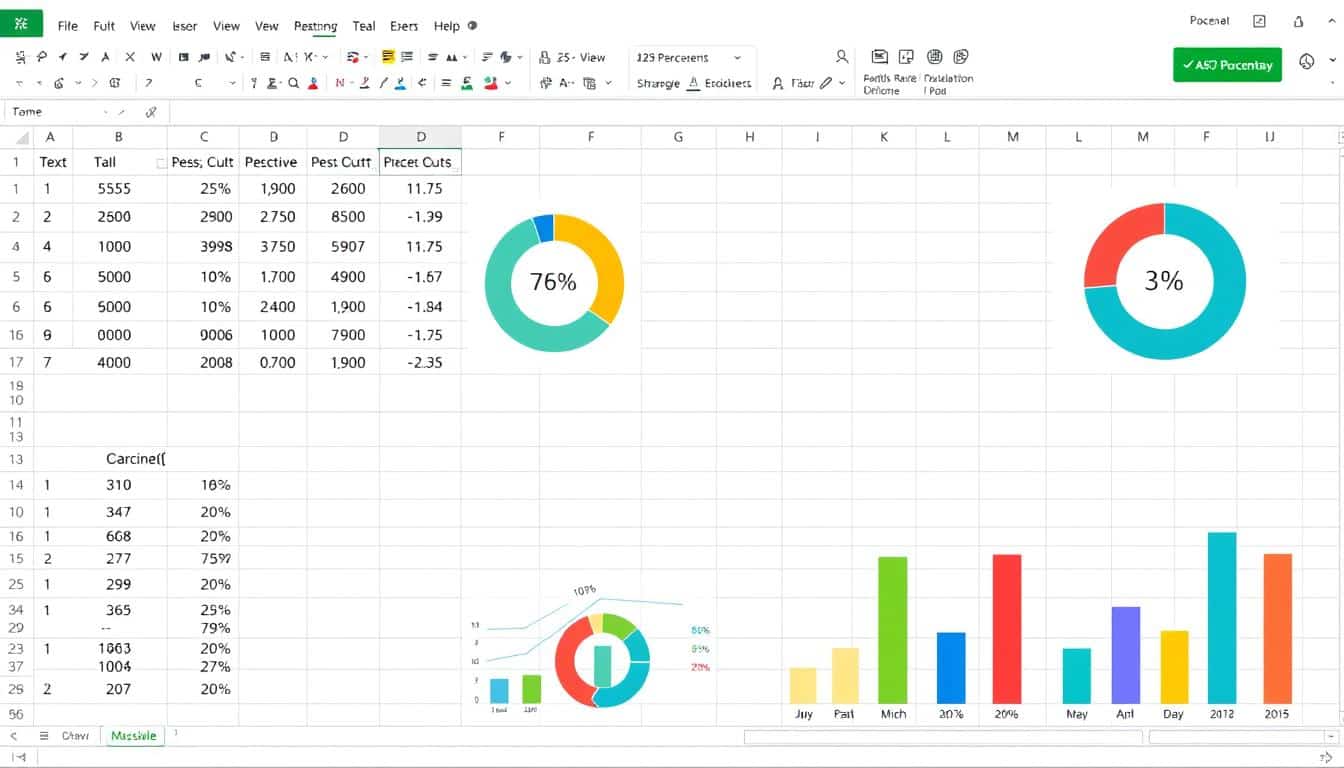The width and height of the screenshot is (1344, 768).
Task: Click the cell containing '-2.35'
Action: coord(420,362)
